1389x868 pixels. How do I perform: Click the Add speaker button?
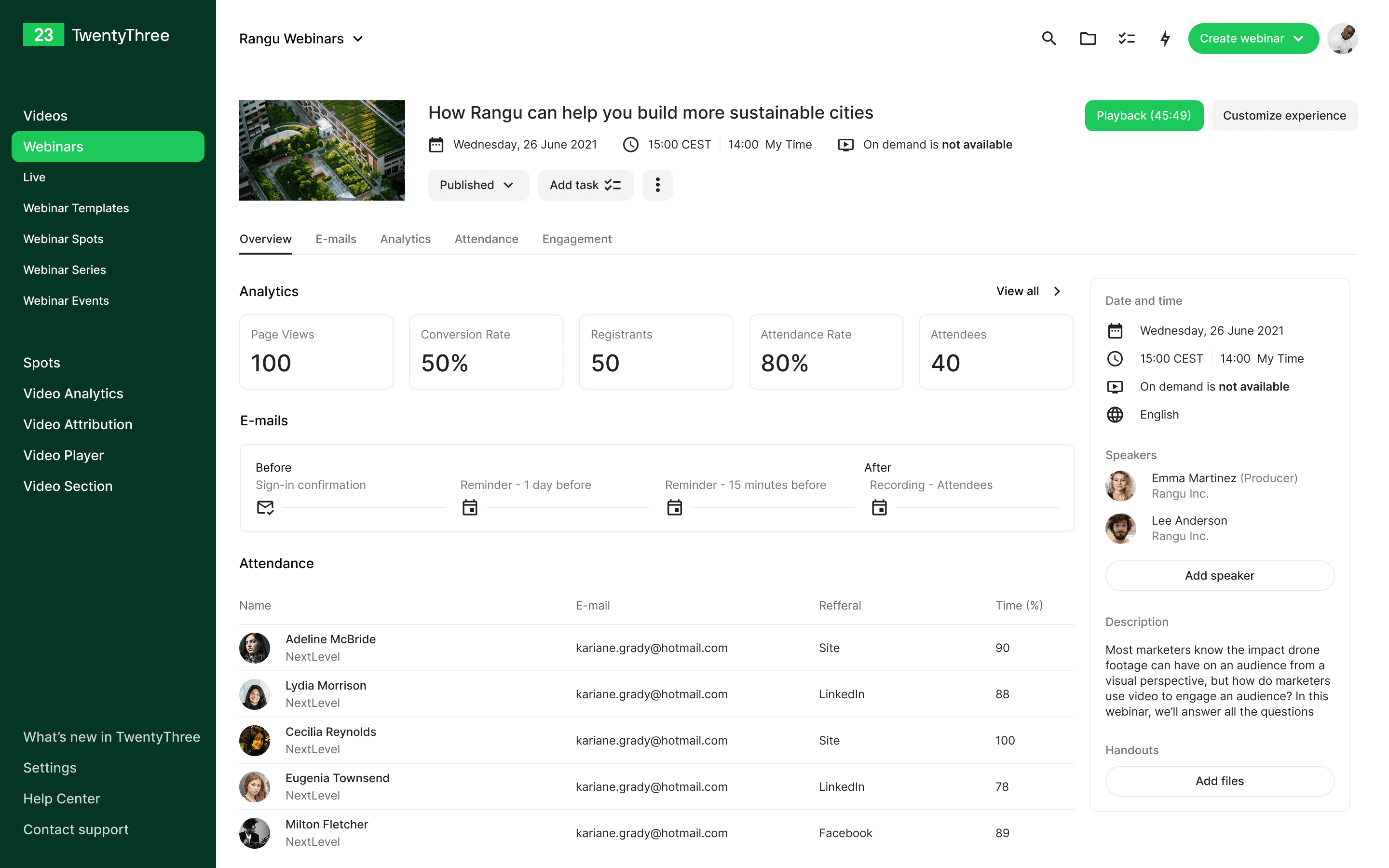pyautogui.click(x=1220, y=576)
